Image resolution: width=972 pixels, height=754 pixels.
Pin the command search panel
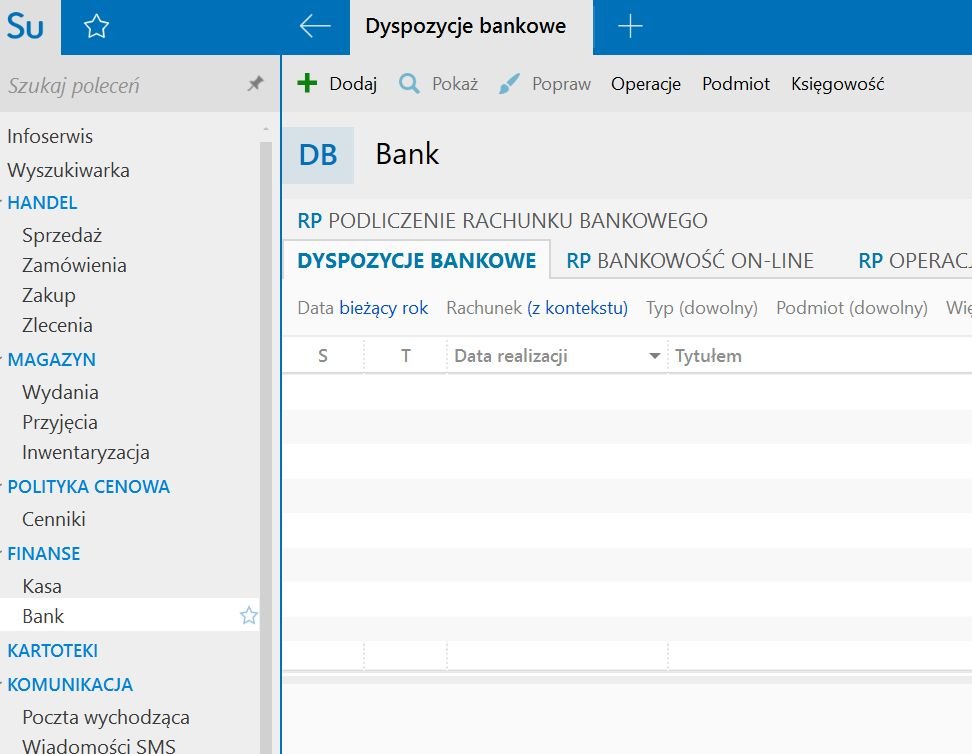[255, 85]
